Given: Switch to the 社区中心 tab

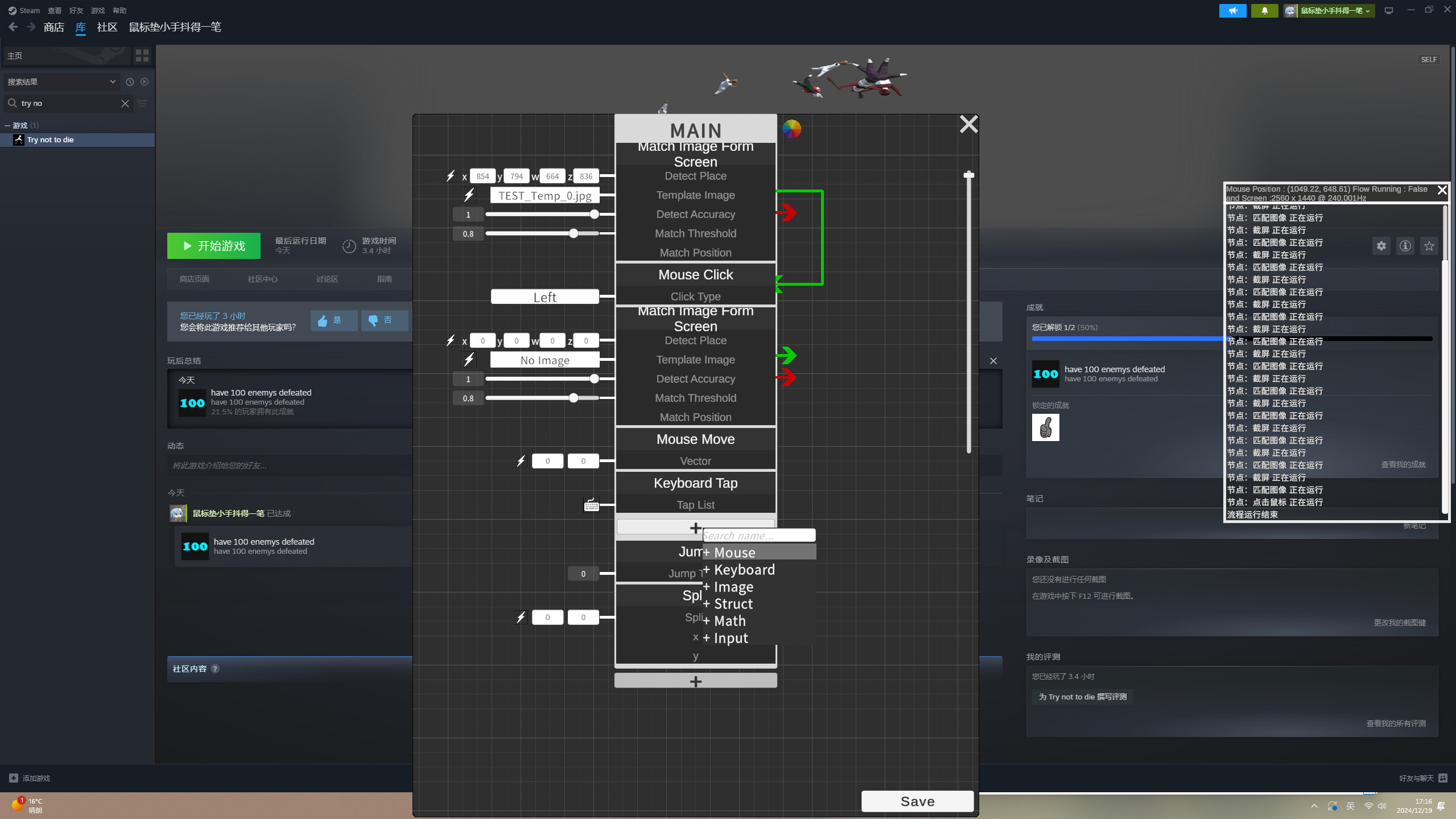Looking at the screenshot, I should click(262, 278).
